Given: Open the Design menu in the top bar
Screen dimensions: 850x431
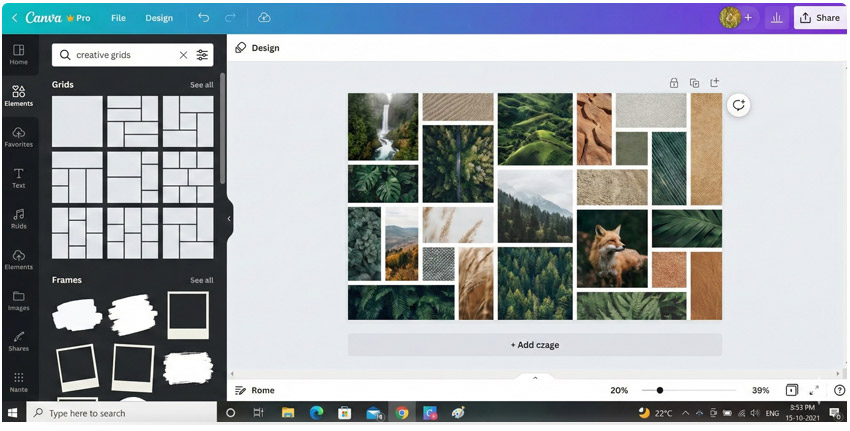Looking at the screenshot, I should pyautogui.click(x=159, y=18).
